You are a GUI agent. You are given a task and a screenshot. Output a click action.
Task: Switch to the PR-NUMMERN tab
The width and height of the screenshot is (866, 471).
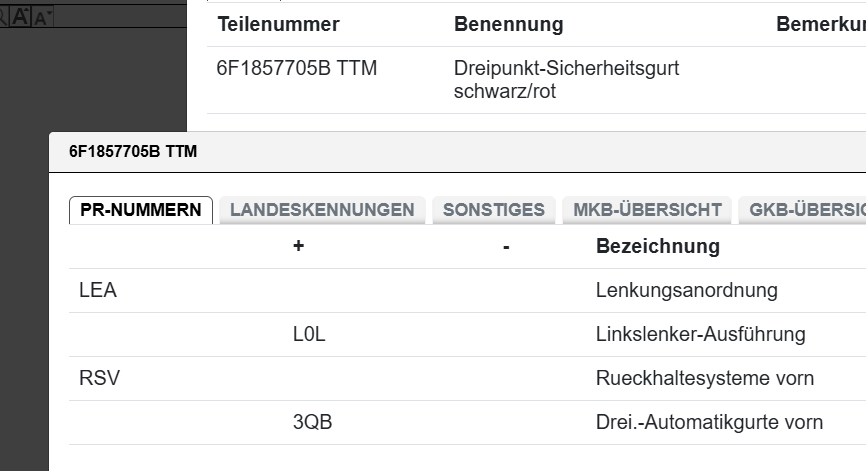(x=141, y=210)
